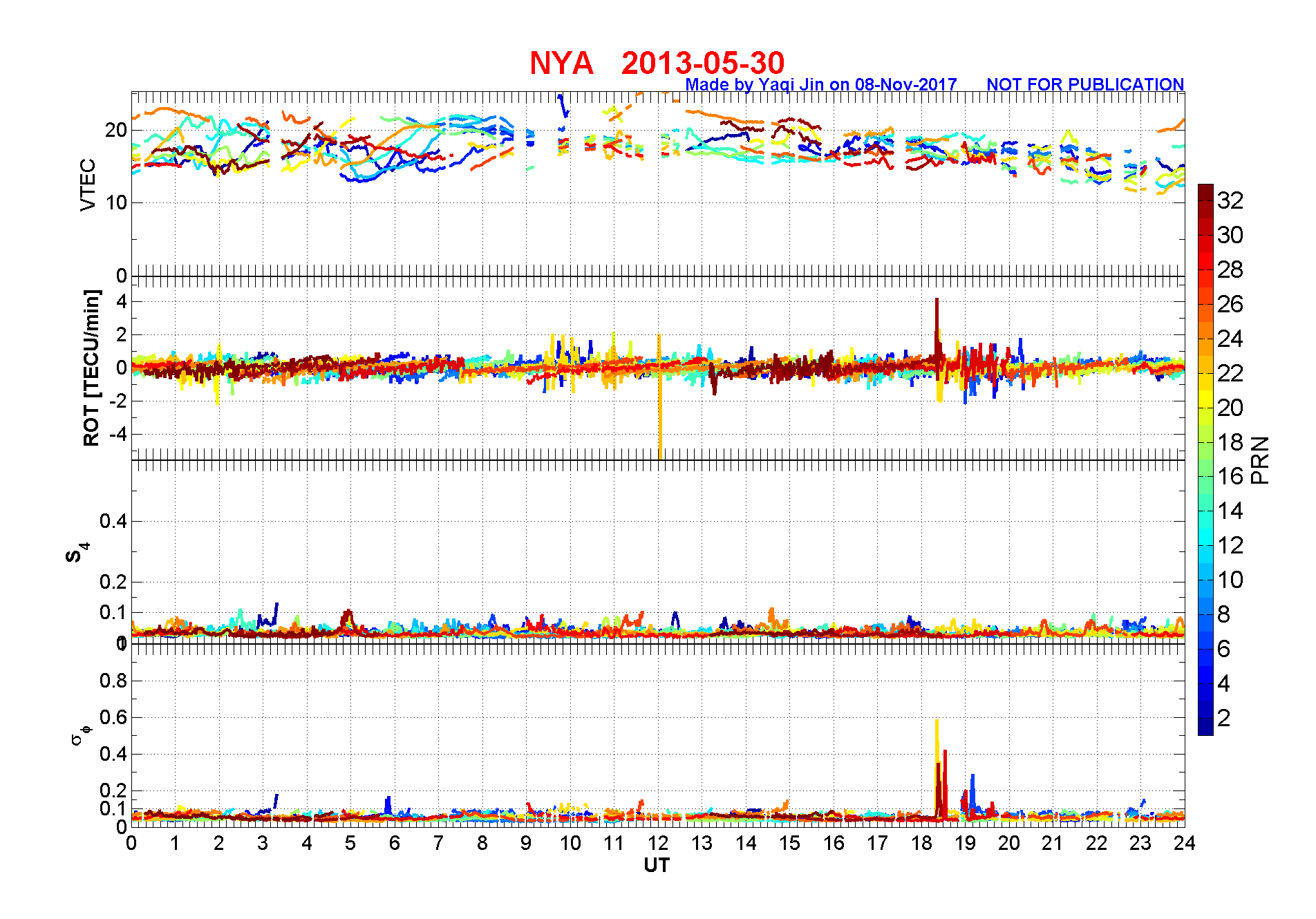Click x-axis tick label 24
This screenshot has width=1316, height=919.
[1185, 843]
